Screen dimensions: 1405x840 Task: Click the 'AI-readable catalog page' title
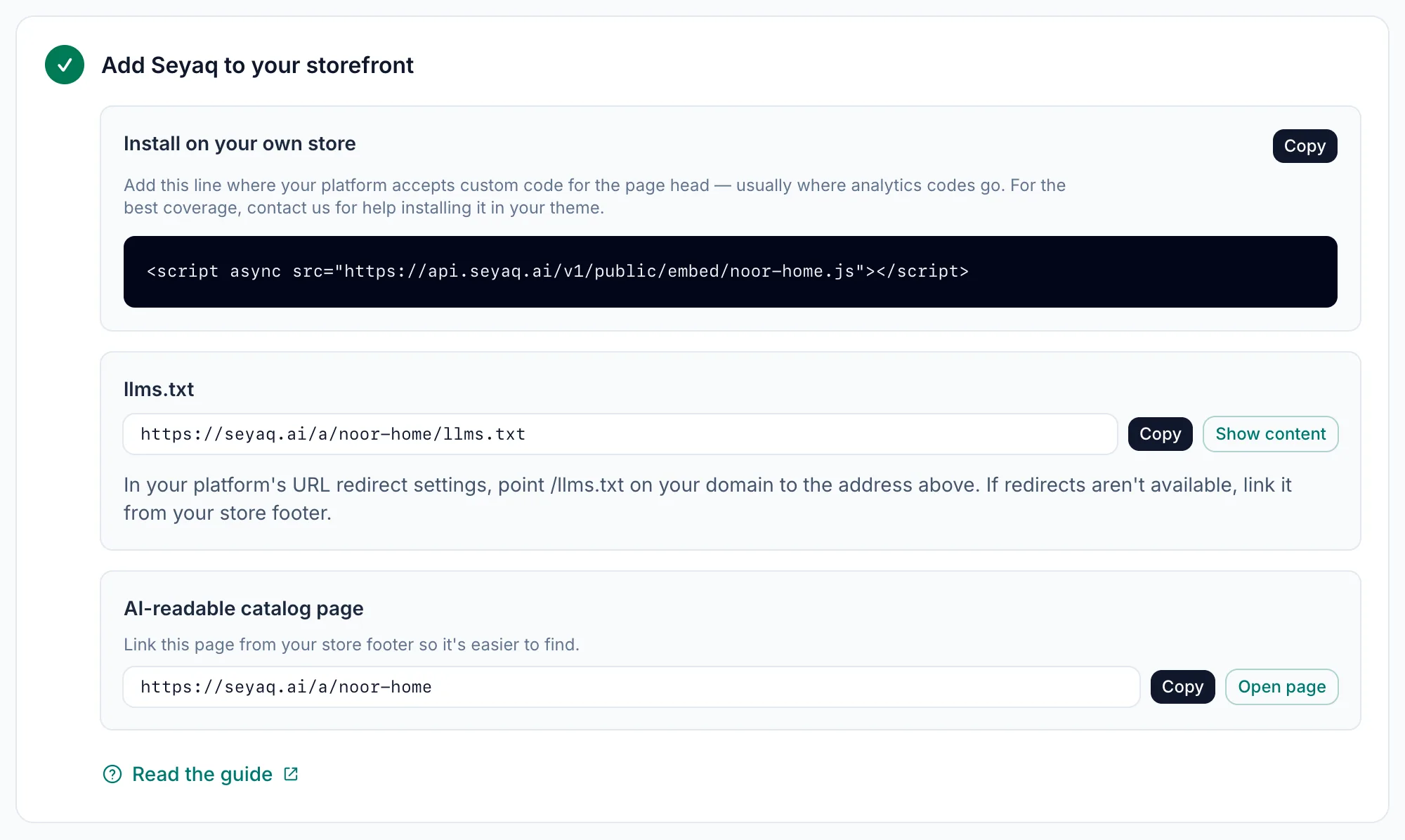coord(244,608)
